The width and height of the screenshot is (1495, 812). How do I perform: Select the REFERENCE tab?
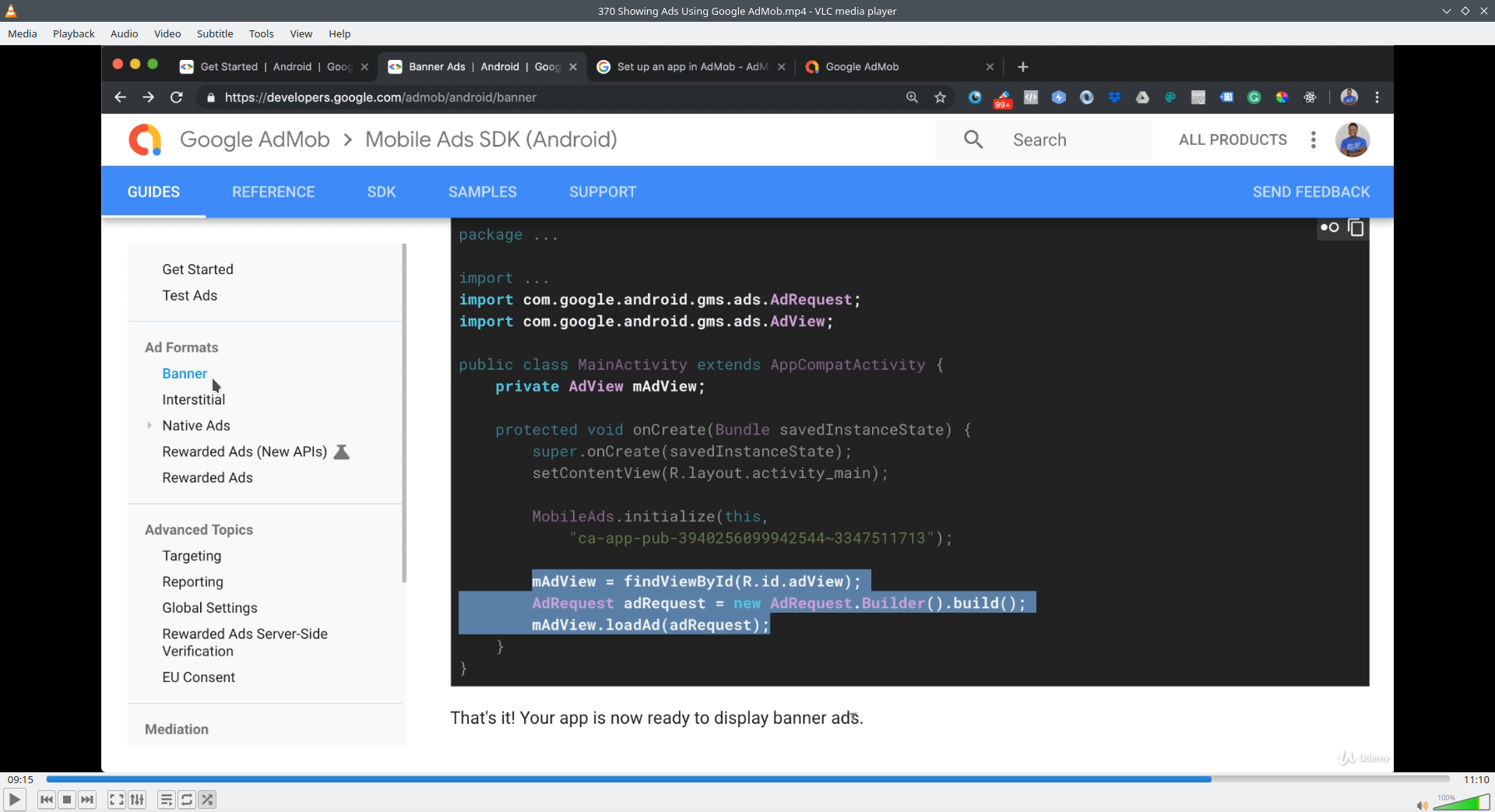point(273,192)
